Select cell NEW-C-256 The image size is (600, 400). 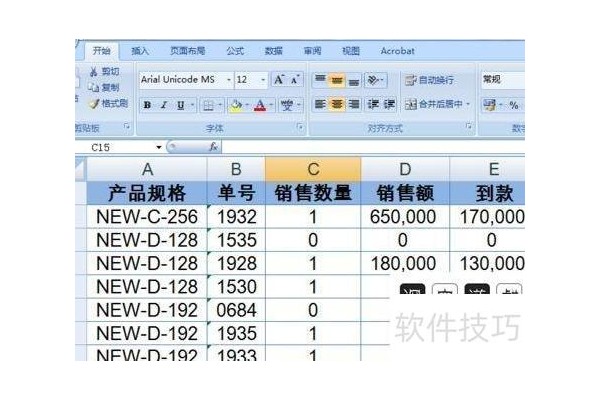[147, 217]
